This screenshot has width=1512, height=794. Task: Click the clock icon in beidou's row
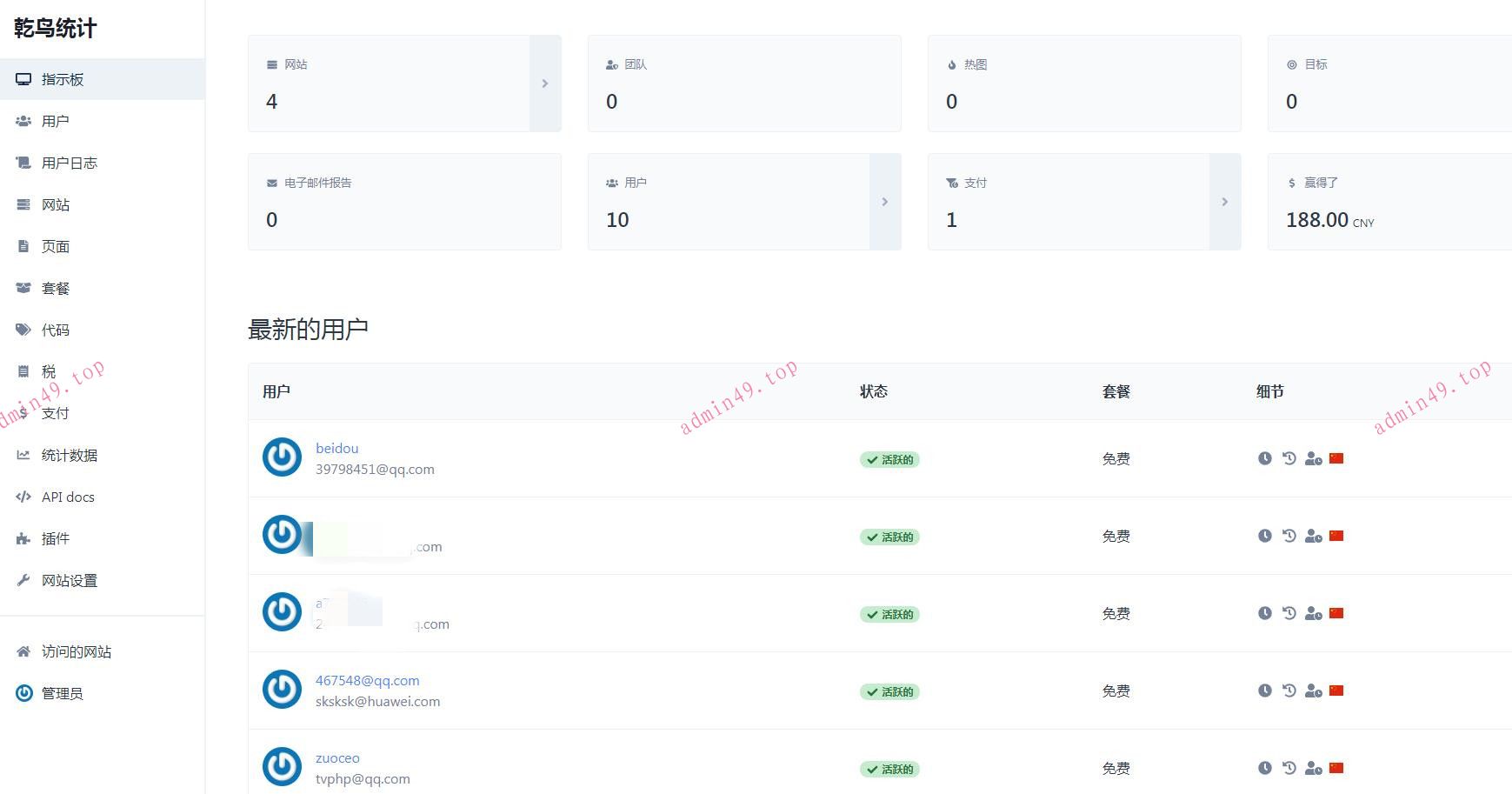1264,458
